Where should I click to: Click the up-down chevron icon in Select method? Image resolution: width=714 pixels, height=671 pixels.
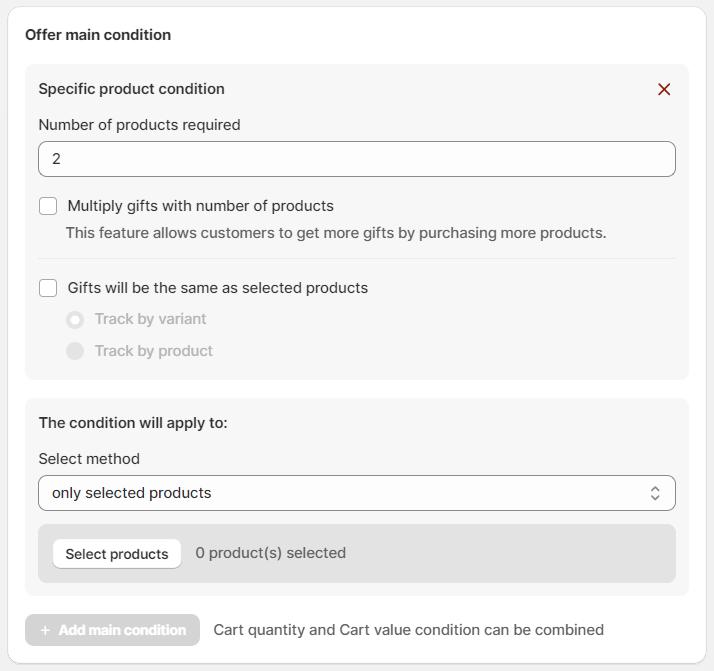click(x=655, y=493)
